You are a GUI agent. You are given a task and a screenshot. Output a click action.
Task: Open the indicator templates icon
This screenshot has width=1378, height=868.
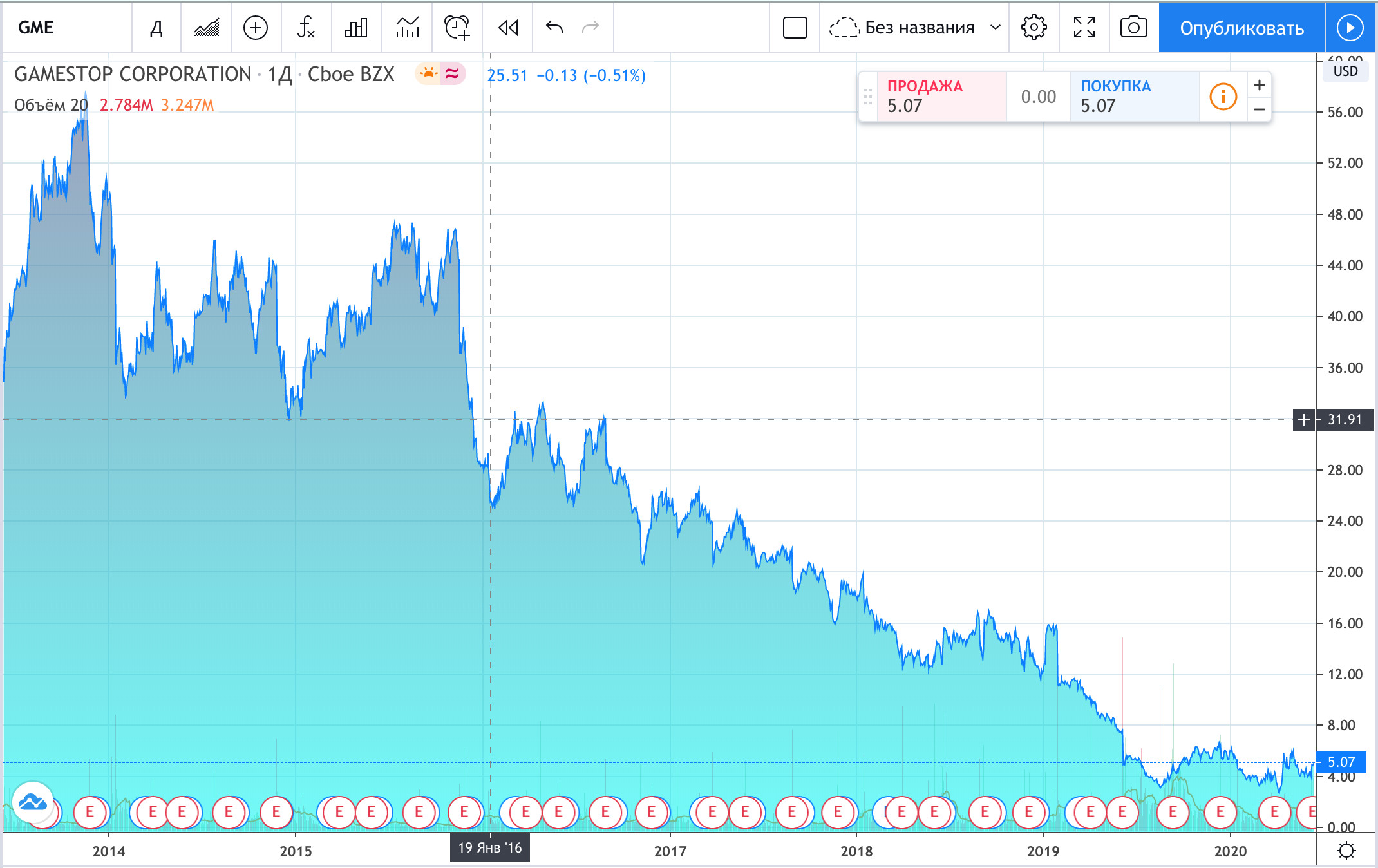pos(407,28)
